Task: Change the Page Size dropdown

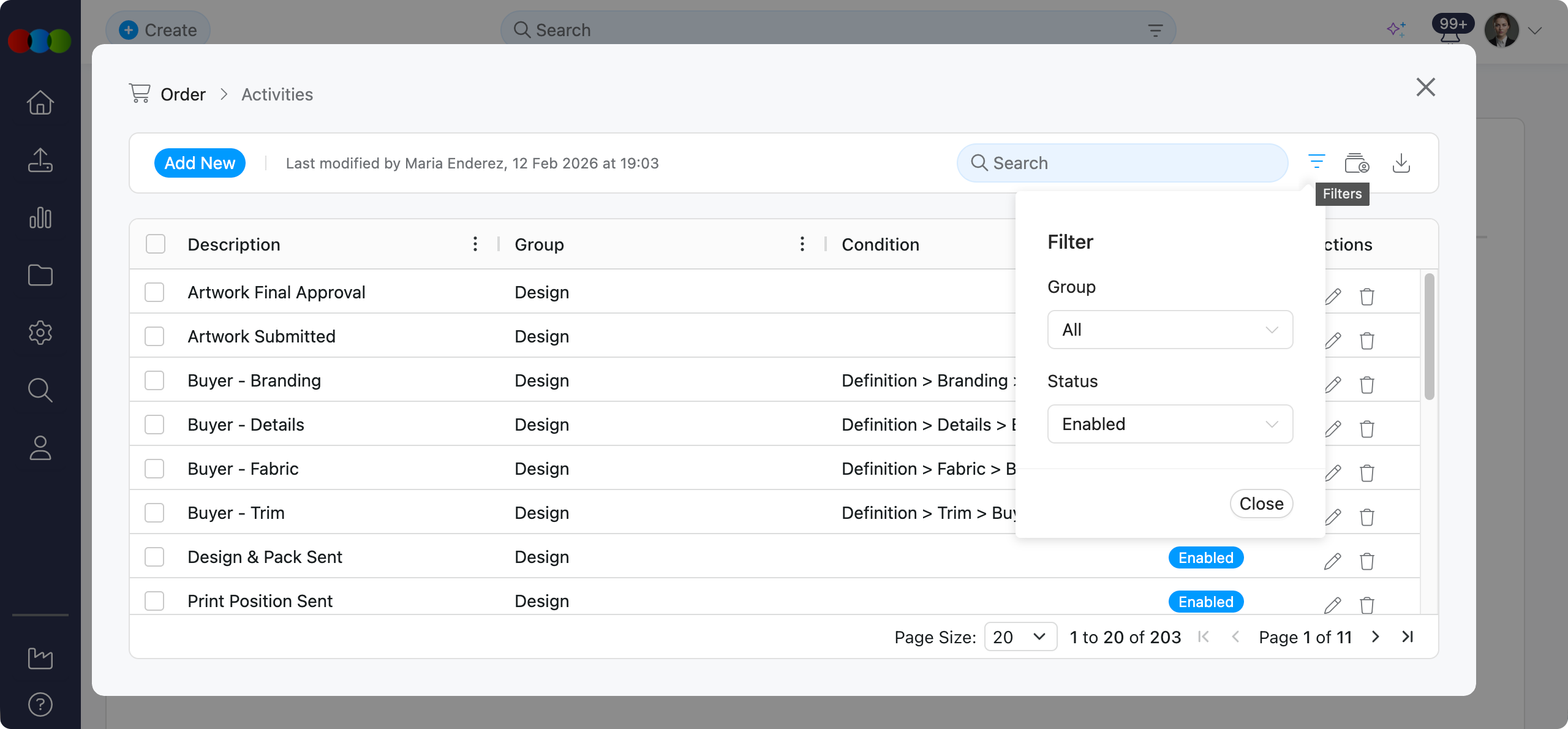Action: pos(1020,637)
